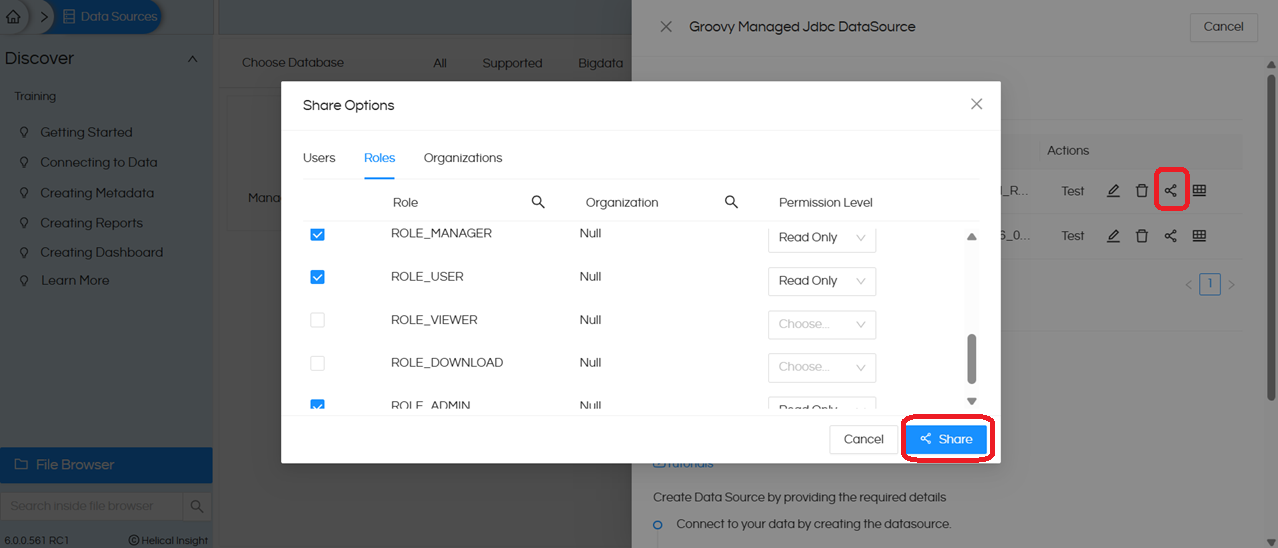Click the edit pencil icon in first row

(1113, 191)
